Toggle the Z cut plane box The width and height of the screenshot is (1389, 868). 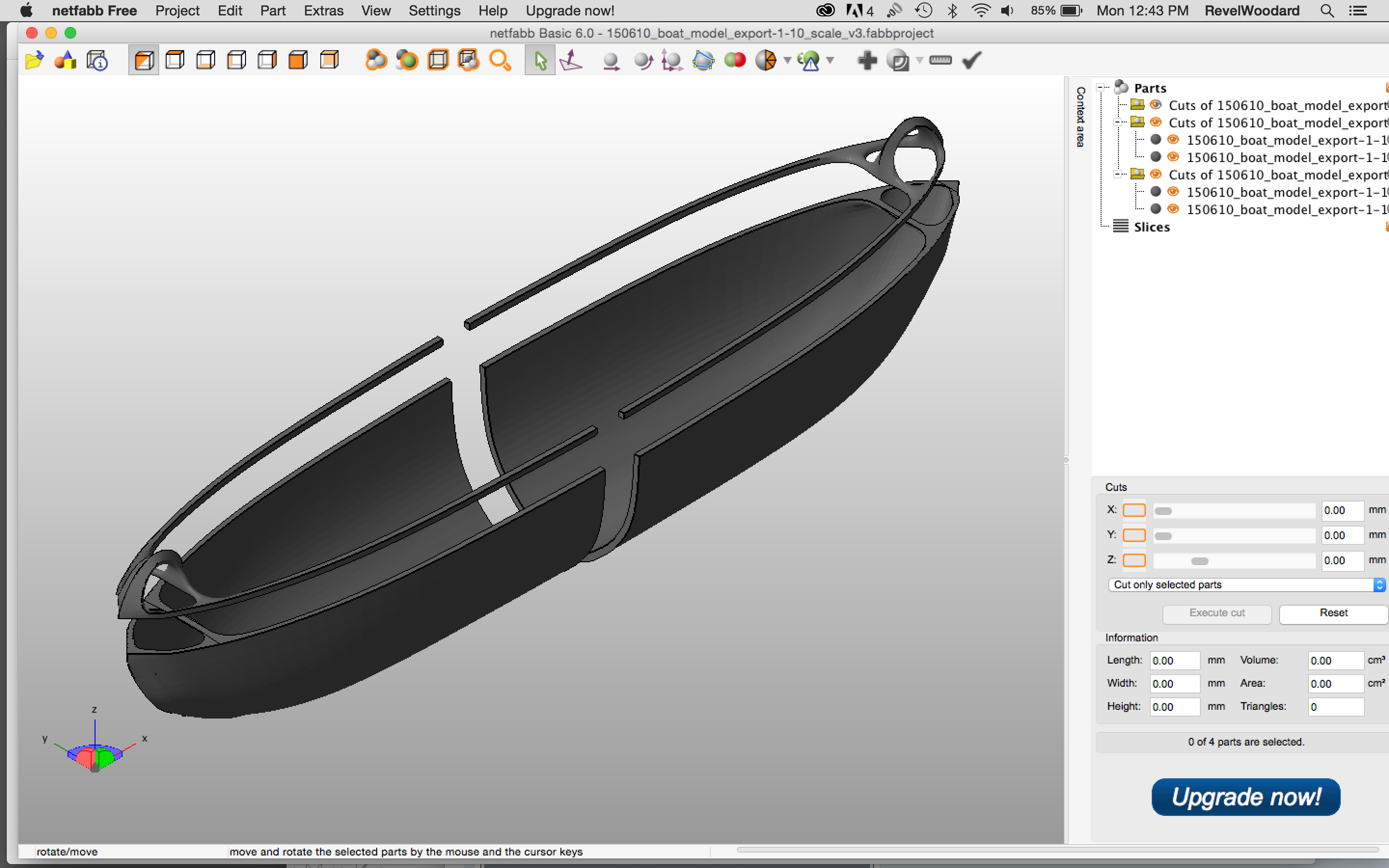tap(1133, 560)
